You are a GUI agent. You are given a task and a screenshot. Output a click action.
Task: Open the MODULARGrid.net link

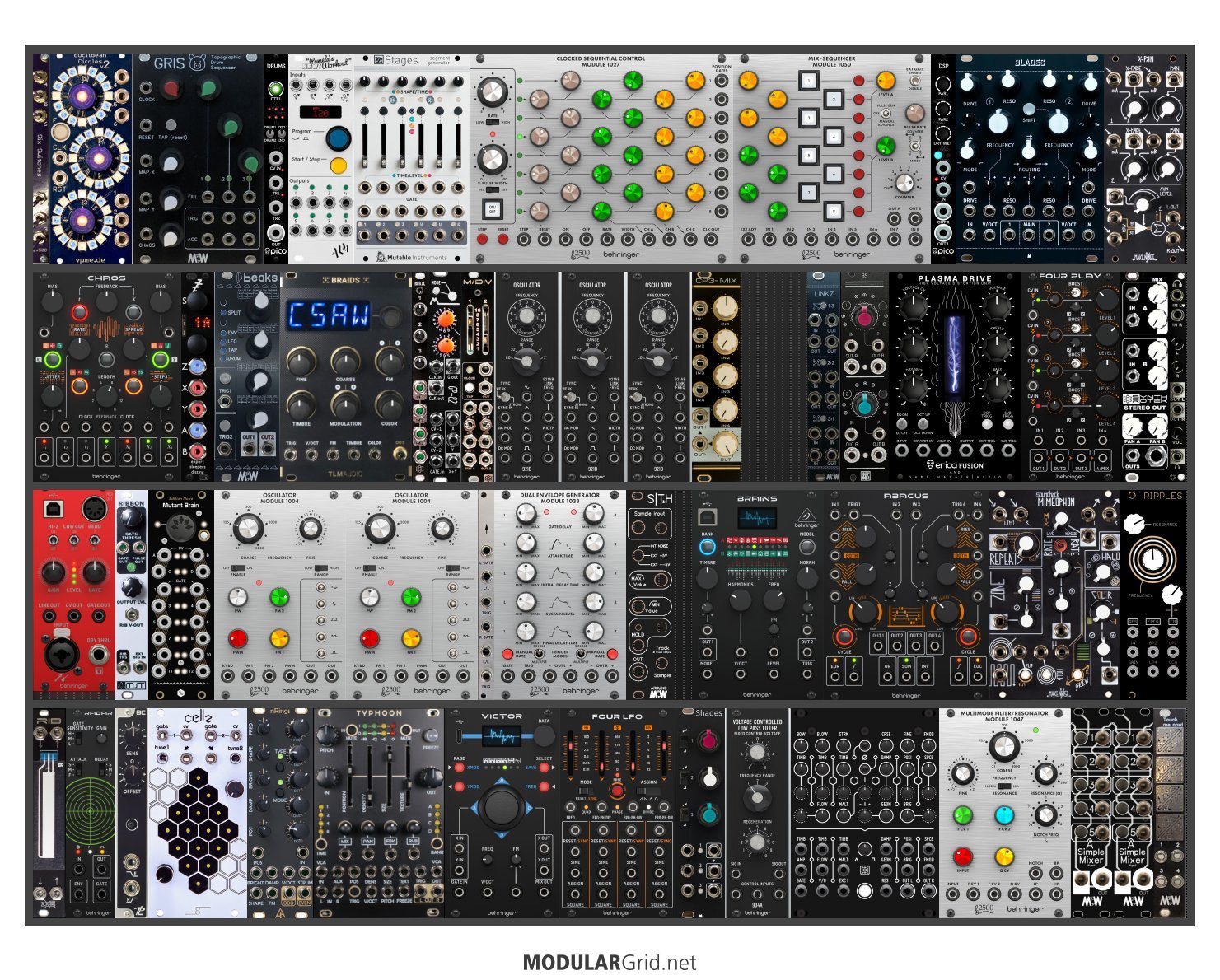(610, 962)
